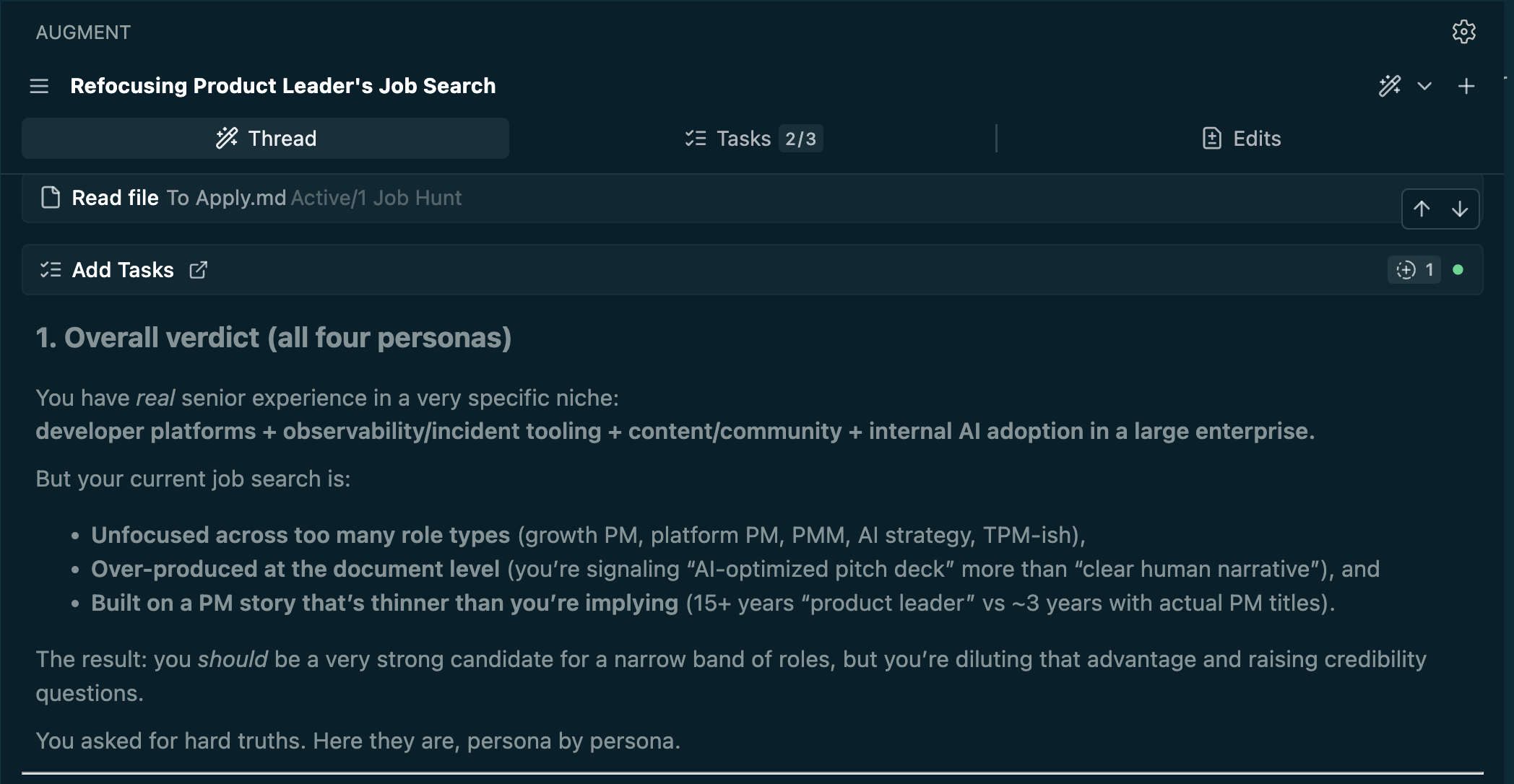
Task: Jump to previous message with up arrow
Action: (x=1422, y=209)
